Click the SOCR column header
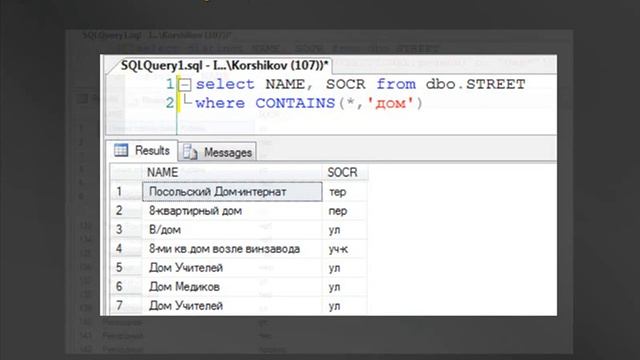Image resolution: width=640 pixels, height=360 pixels. point(345,172)
